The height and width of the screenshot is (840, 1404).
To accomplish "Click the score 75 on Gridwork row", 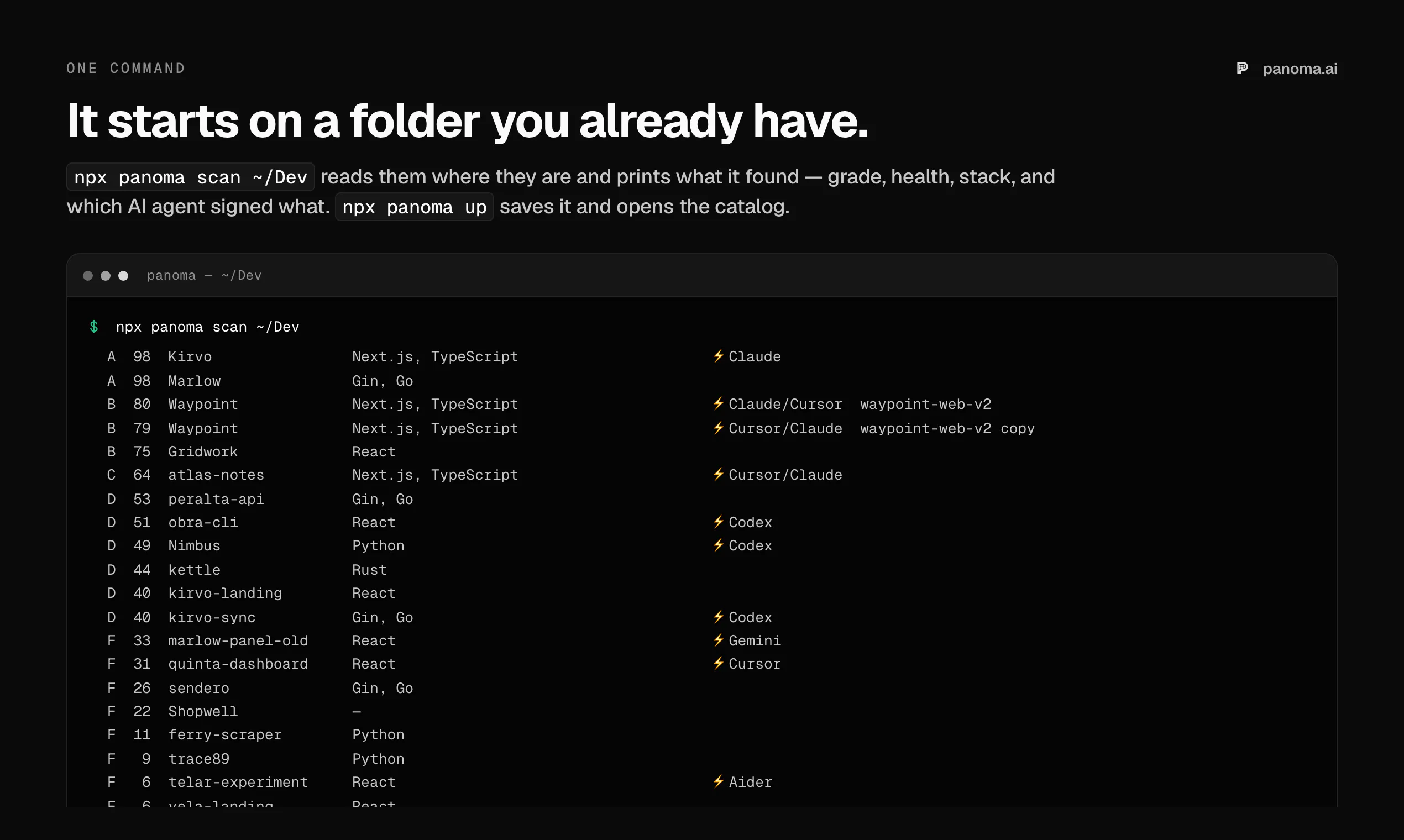I will point(142,452).
